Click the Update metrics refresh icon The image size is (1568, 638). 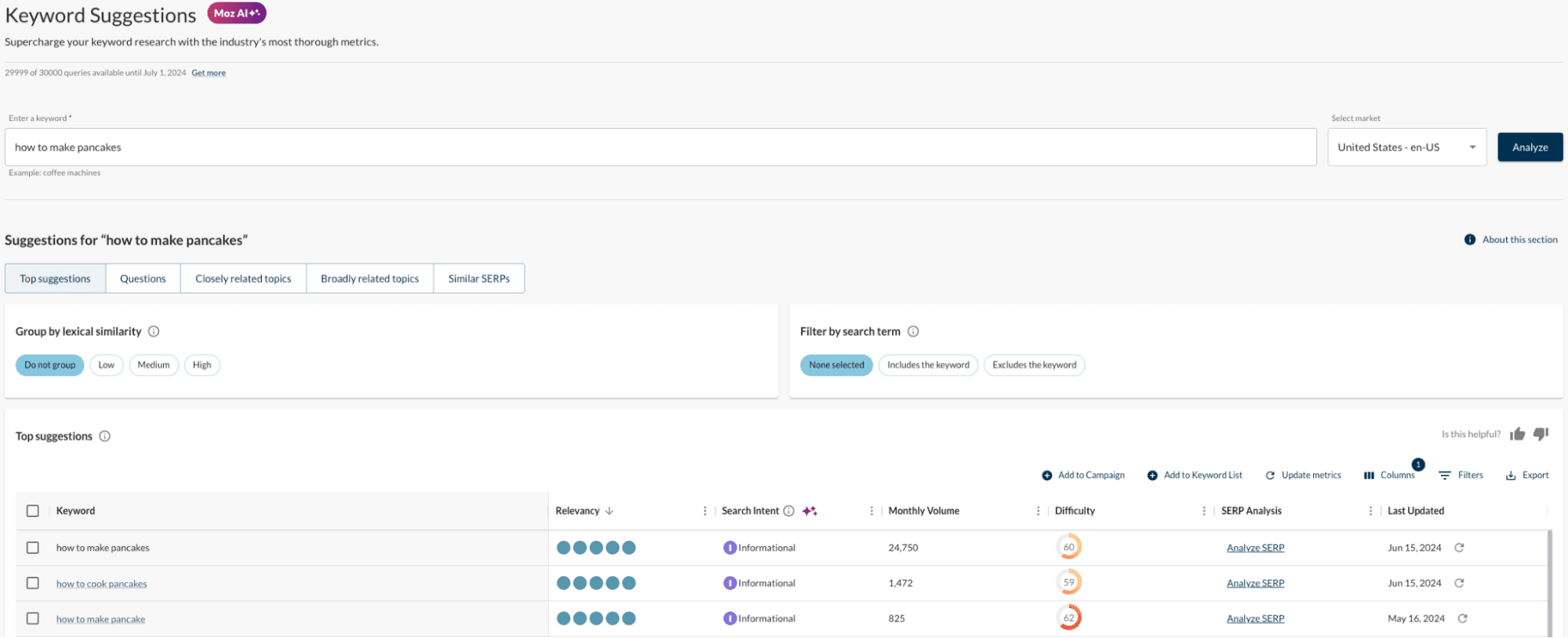(x=1270, y=476)
